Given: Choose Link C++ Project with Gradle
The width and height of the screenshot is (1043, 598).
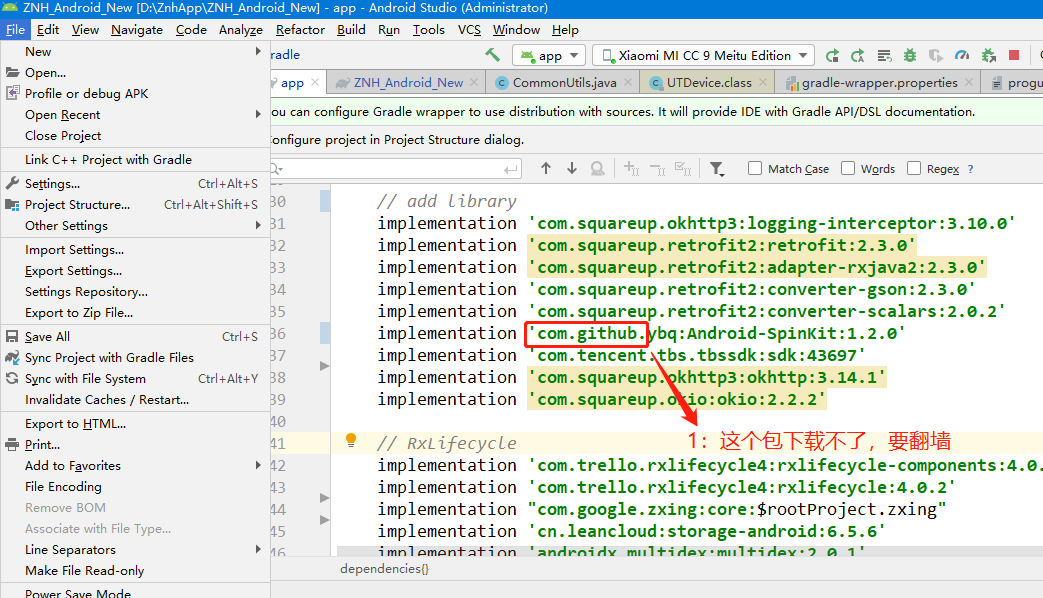Looking at the screenshot, I should tap(136, 160).
